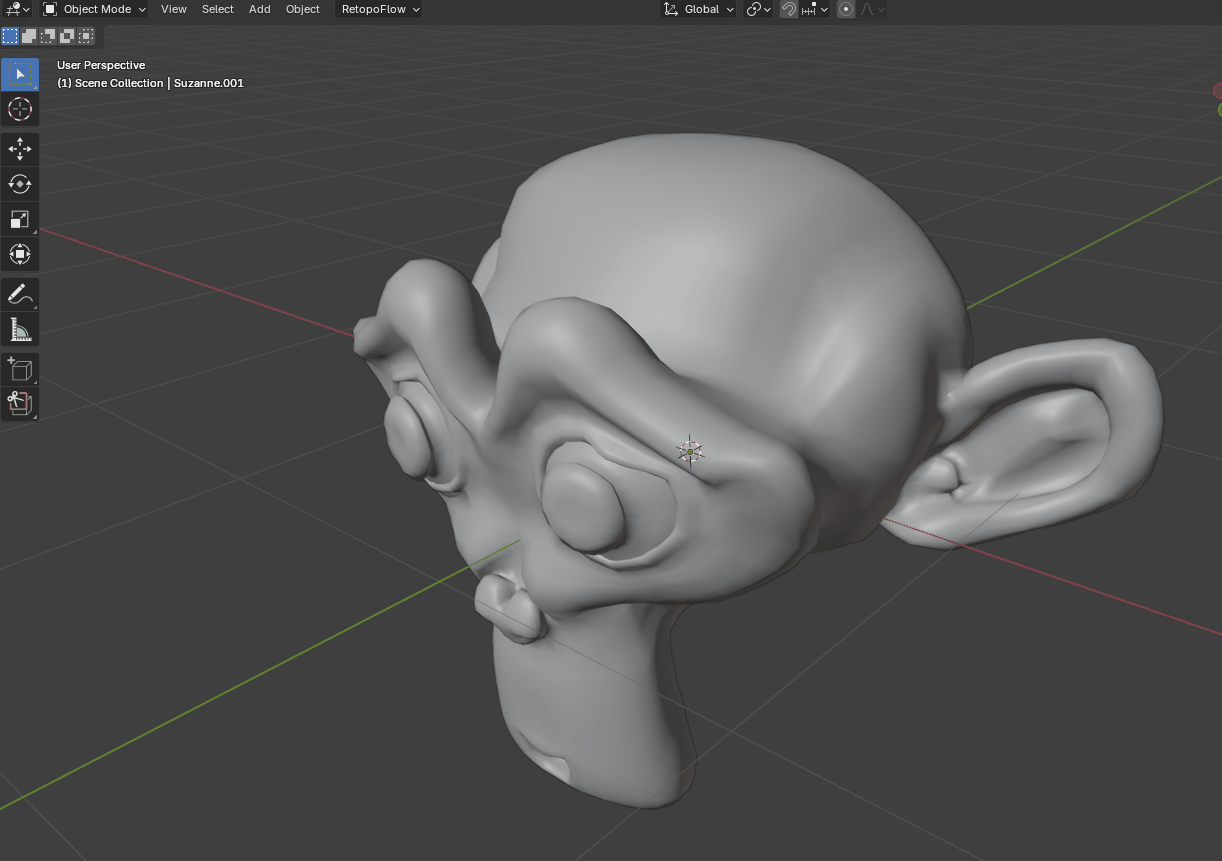The width and height of the screenshot is (1222, 861).
Task: Select the 3D Cursor tool
Action: pyautogui.click(x=20, y=109)
